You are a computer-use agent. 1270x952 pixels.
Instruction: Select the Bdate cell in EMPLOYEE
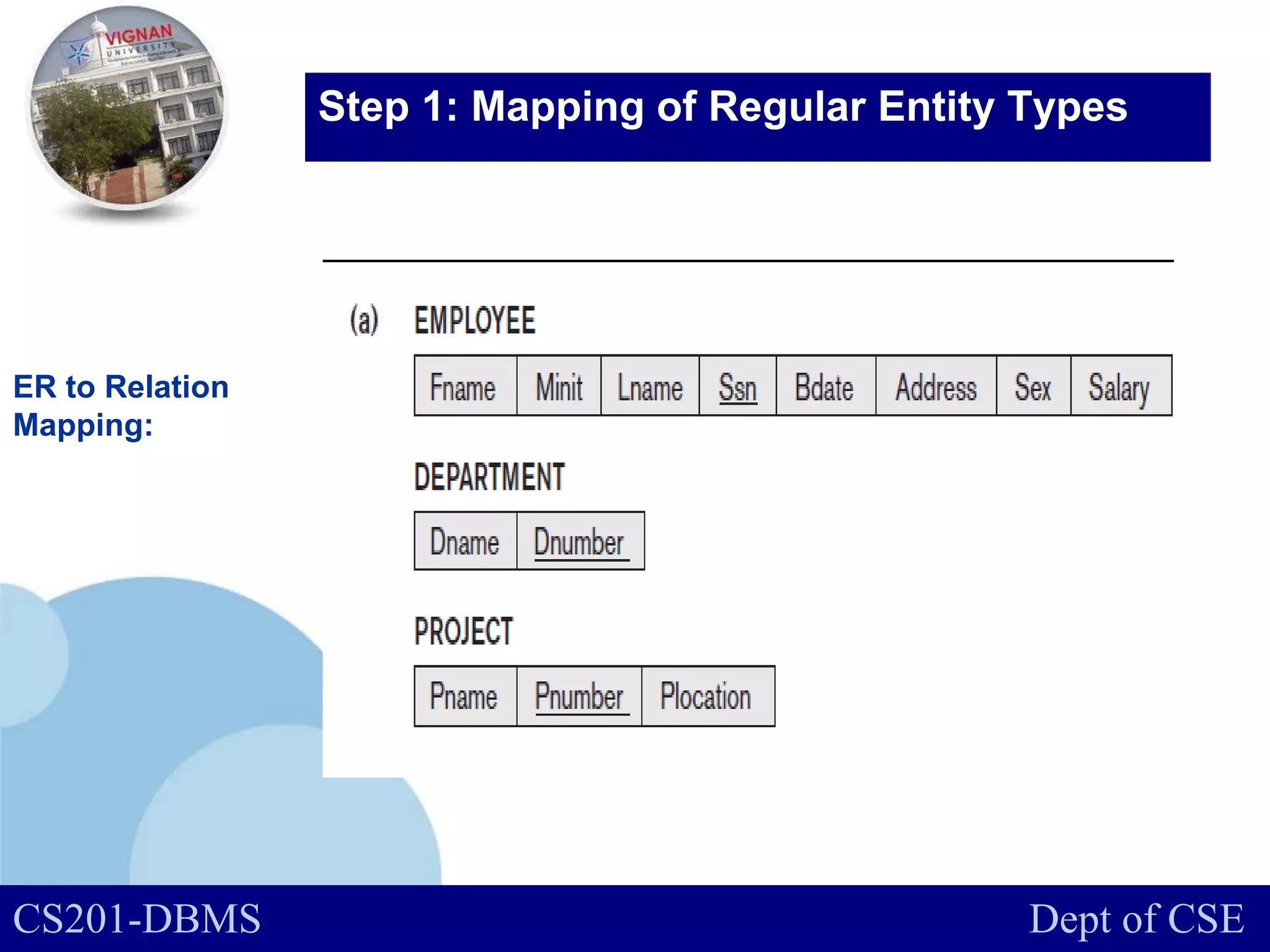[x=826, y=386]
